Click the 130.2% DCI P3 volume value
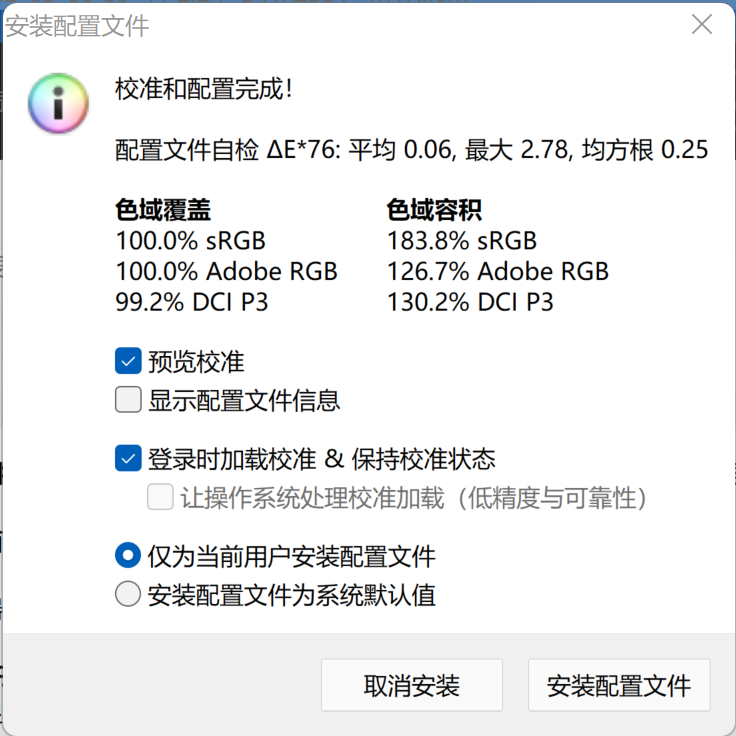Image resolution: width=736 pixels, height=736 pixels. [x=470, y=301]
